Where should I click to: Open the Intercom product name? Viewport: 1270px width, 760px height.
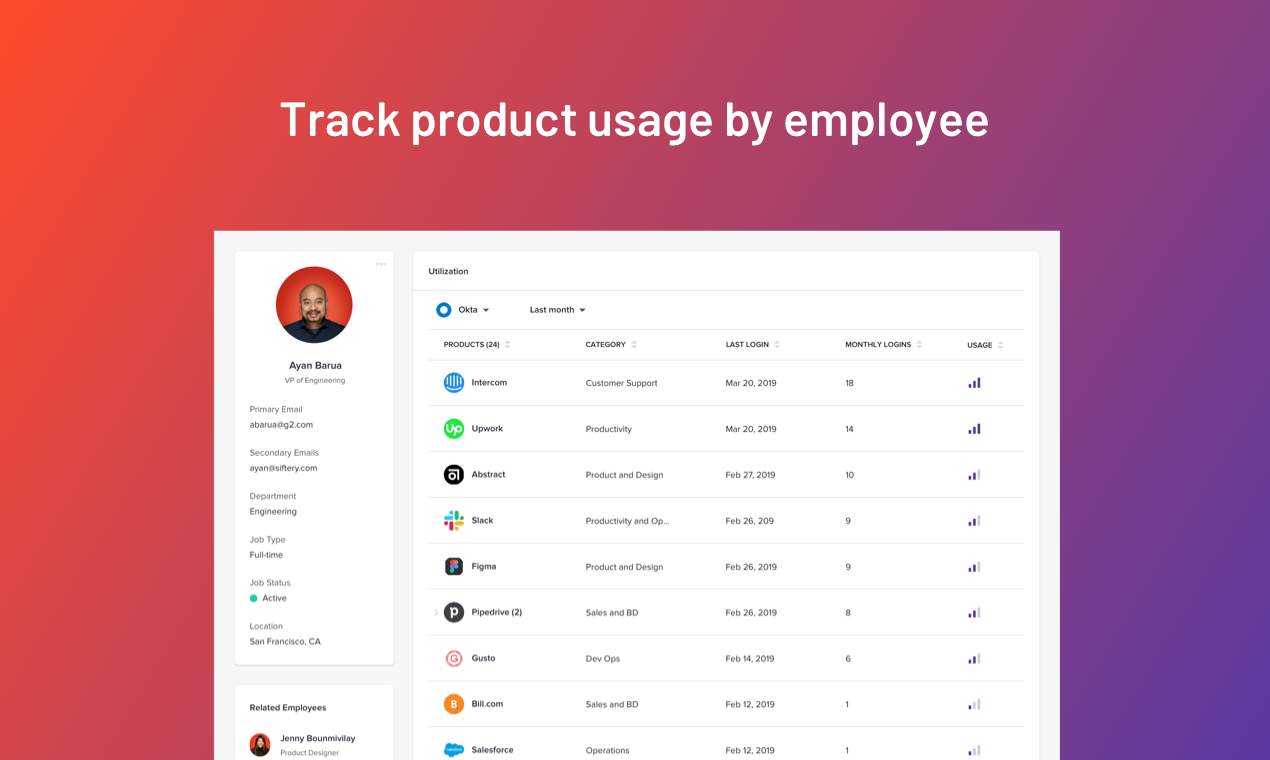click(489, 383)
